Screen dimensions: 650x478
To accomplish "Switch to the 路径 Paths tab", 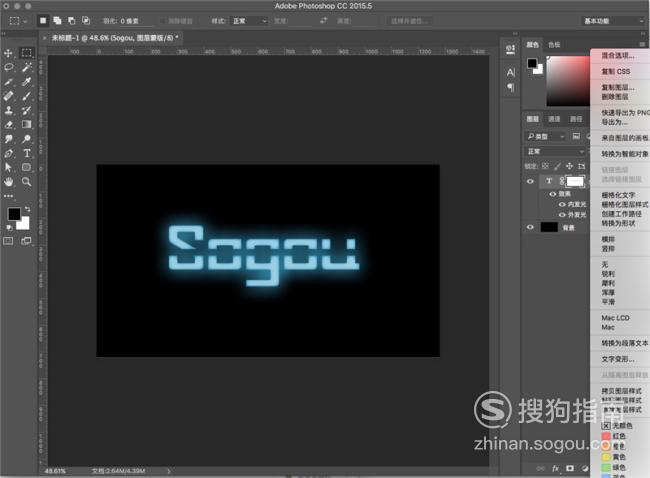I will tap(576, 119).
